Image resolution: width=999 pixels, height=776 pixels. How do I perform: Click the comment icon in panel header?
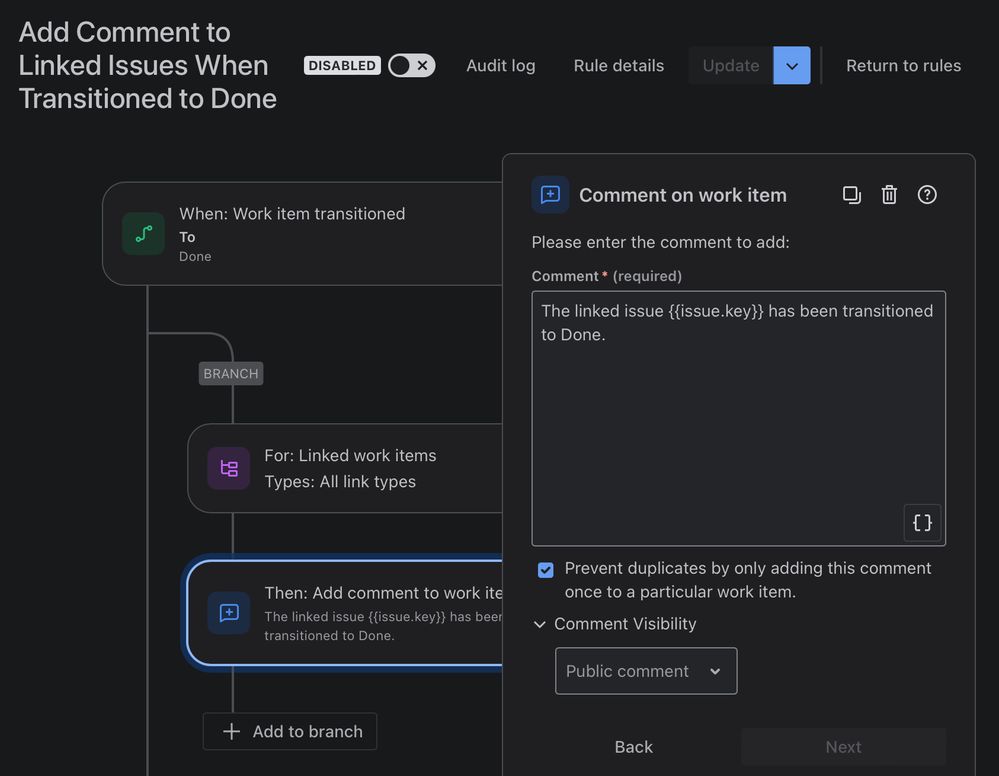pos(550,195)
